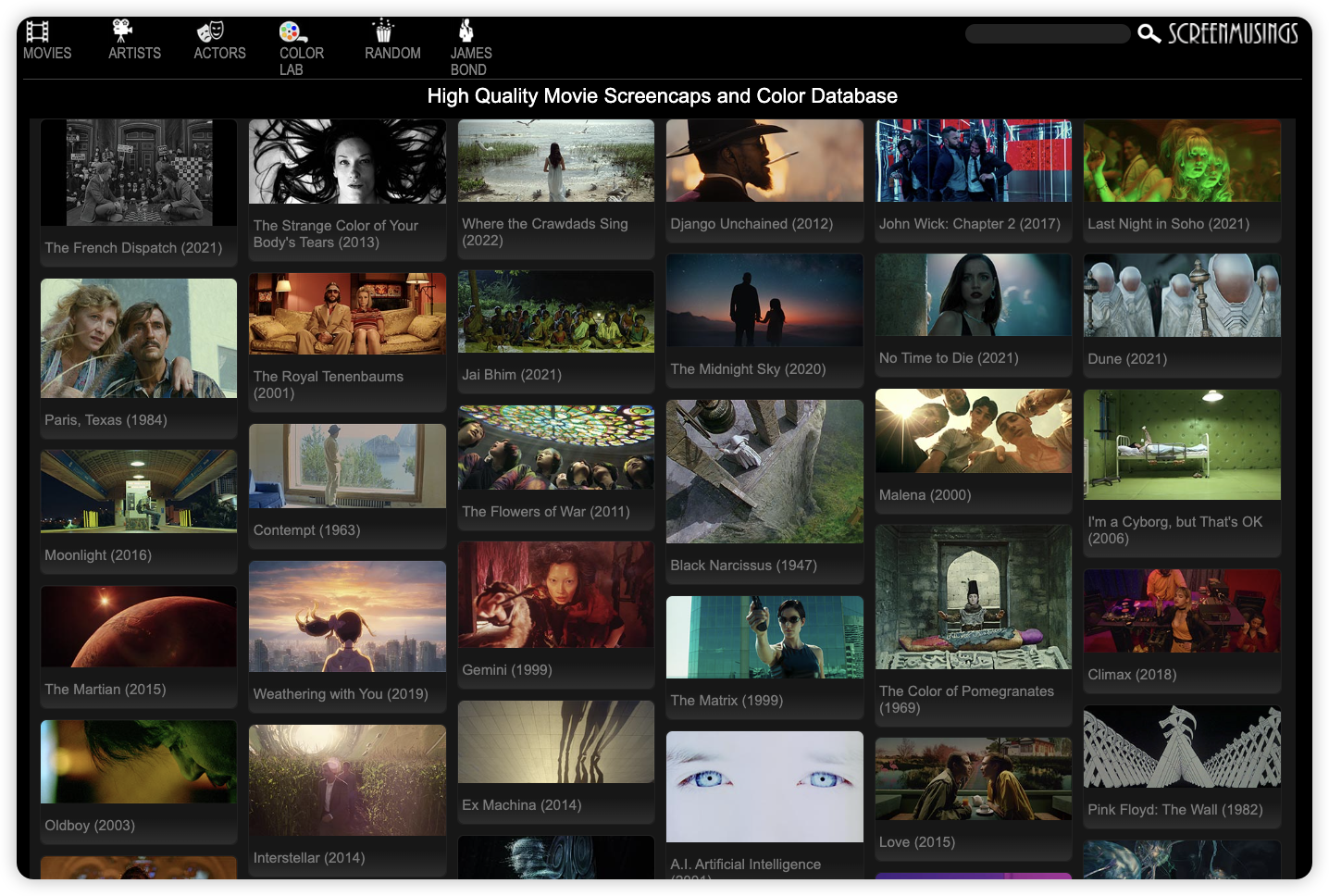
Task: Open Weathering with You thumbnail
Action: pyautogui.click(x=347, y=616)
